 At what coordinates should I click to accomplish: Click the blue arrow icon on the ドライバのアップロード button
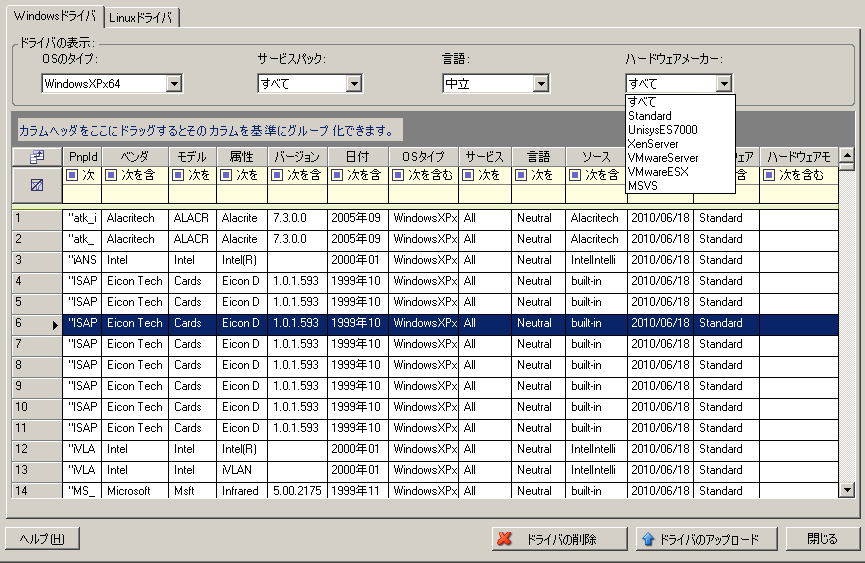(x=648, y=539)
